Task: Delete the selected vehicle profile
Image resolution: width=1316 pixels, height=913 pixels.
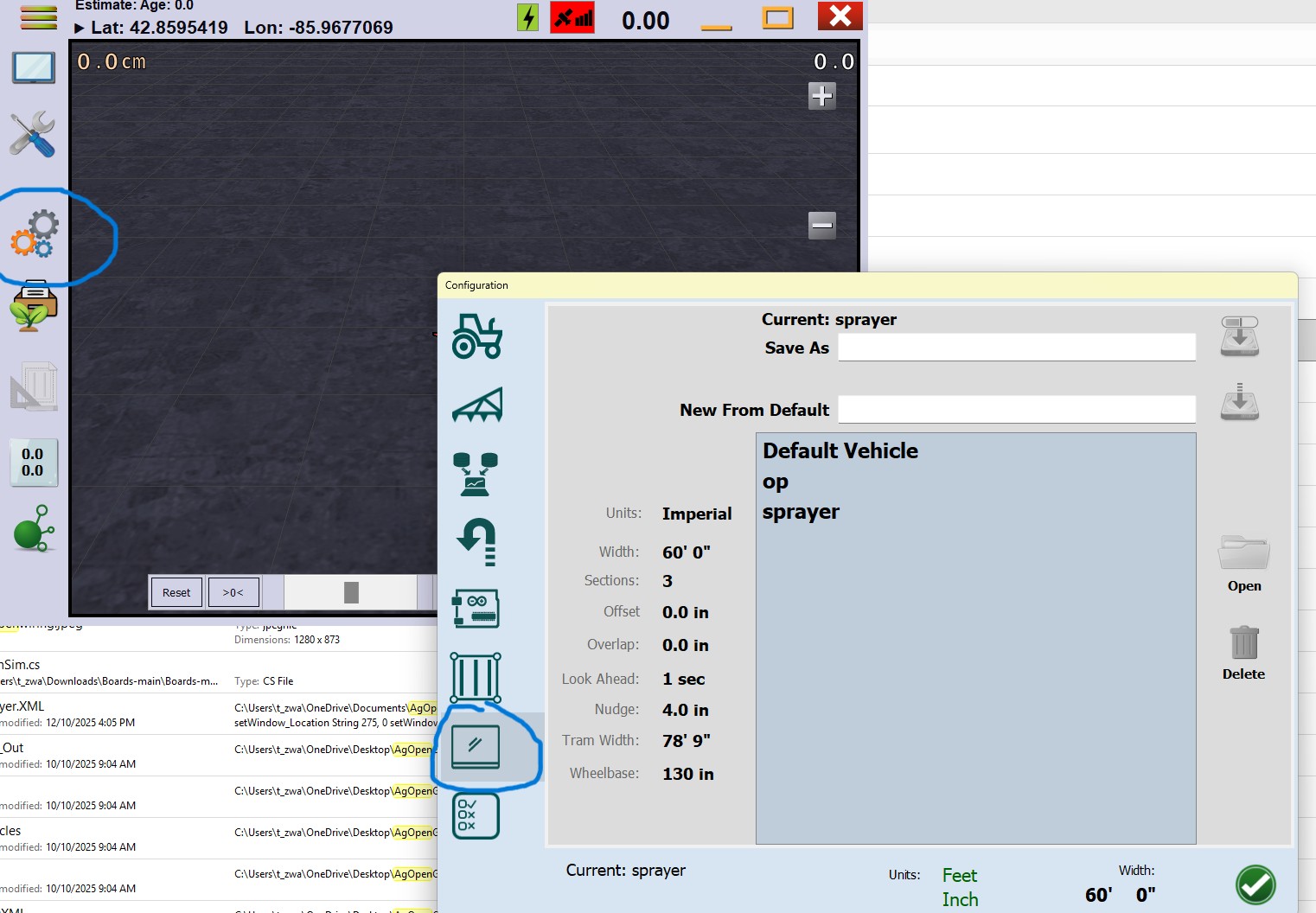Action: pyautogui.click(x=1243, y=652)
